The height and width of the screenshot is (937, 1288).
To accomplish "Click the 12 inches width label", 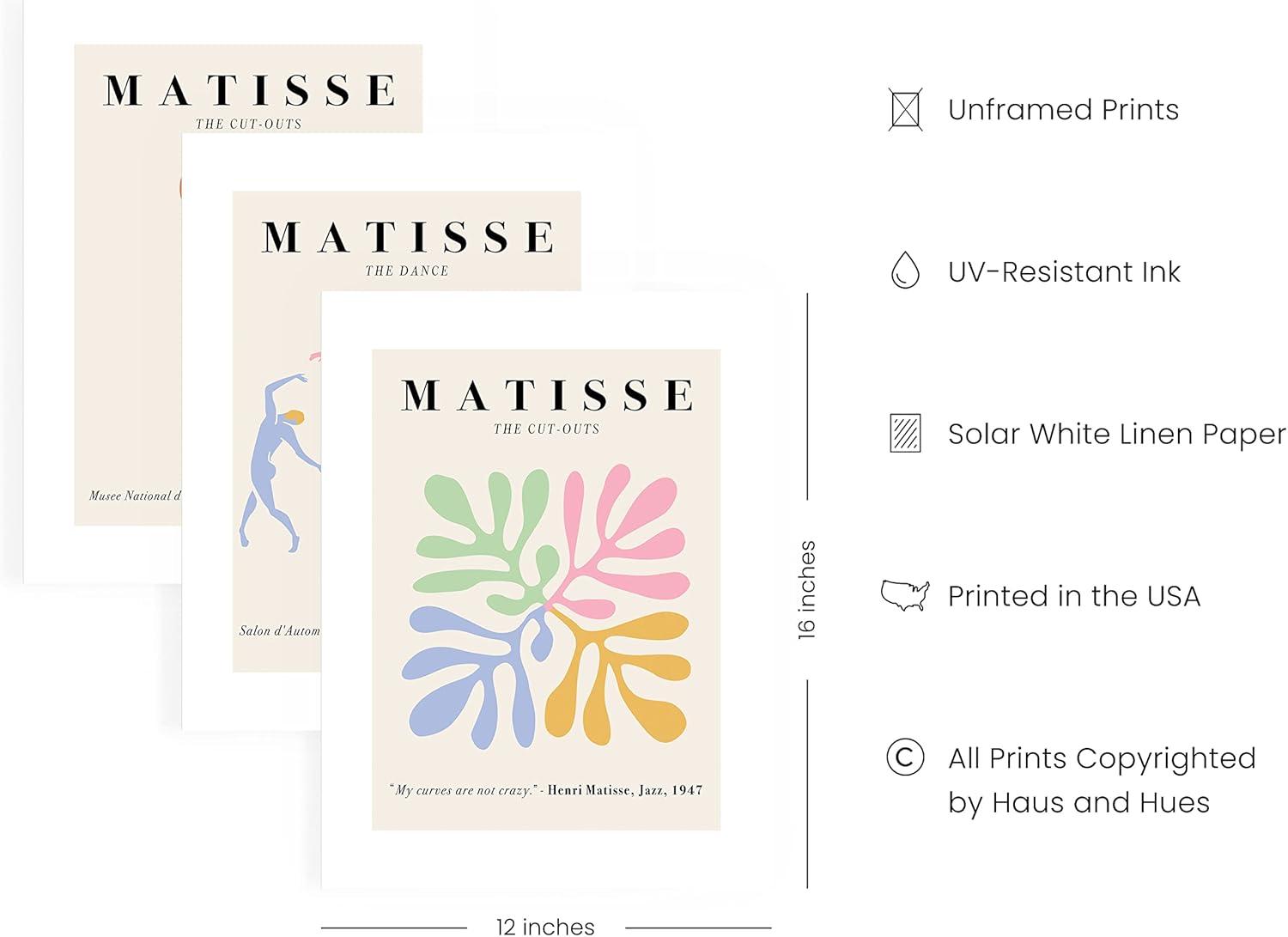I will tap(545, 926).
